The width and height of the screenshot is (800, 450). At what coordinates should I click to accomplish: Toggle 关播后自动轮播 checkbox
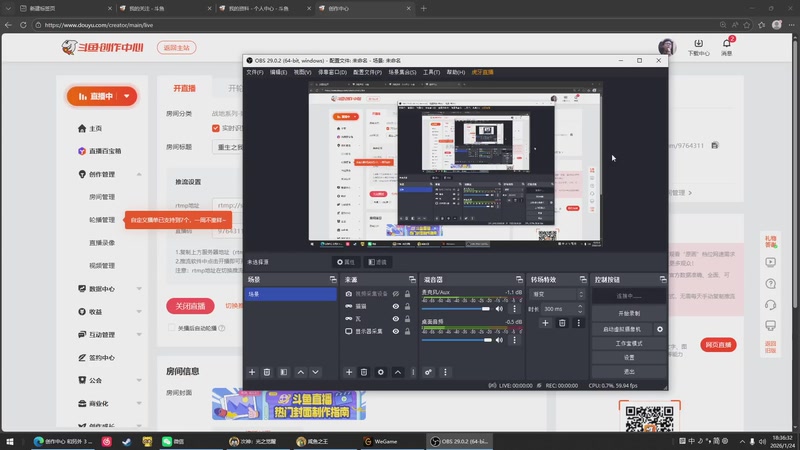coord(171,328)
